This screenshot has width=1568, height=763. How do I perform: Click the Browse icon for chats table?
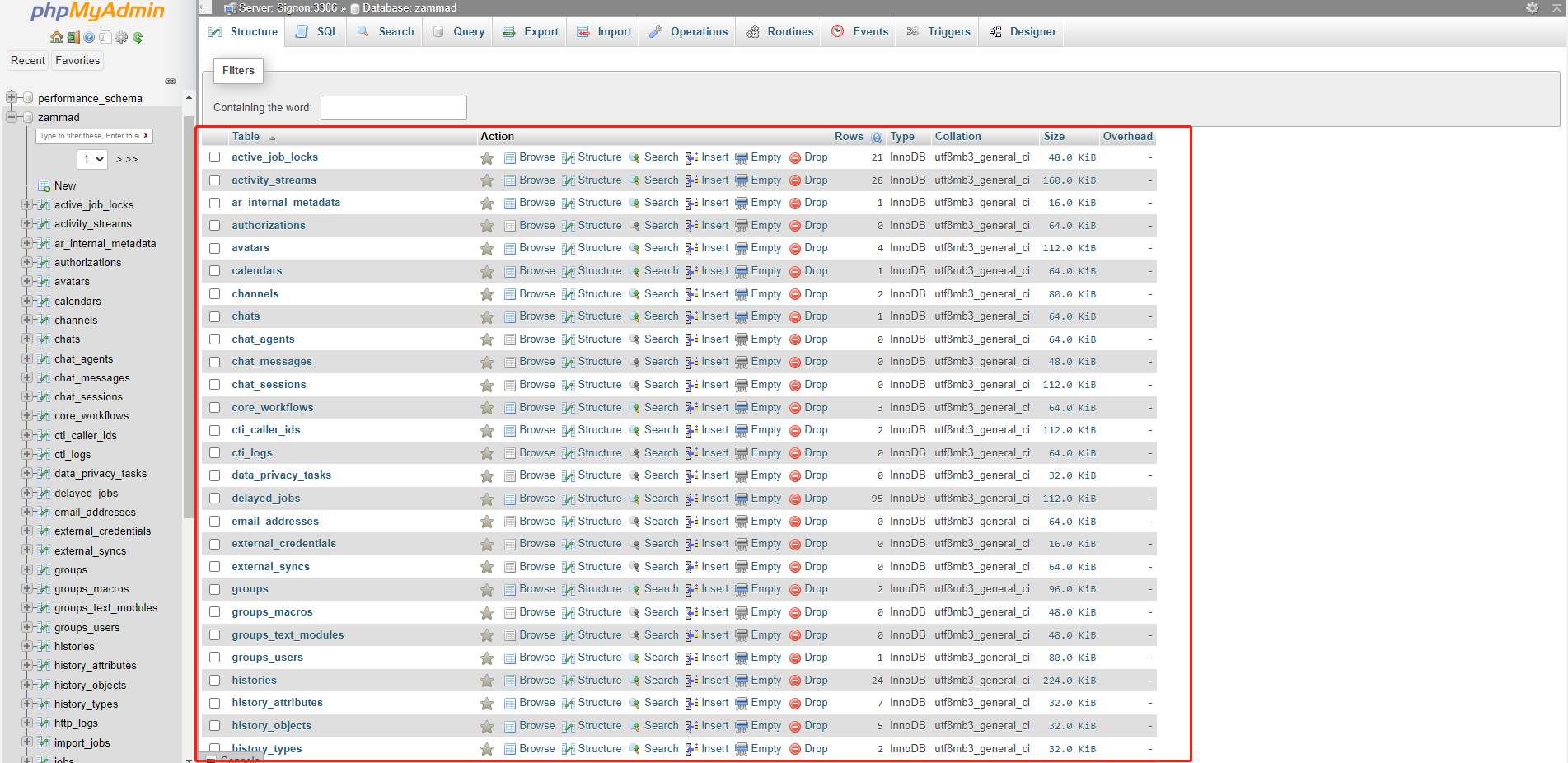pyautogui.click(x=510, y=316)
